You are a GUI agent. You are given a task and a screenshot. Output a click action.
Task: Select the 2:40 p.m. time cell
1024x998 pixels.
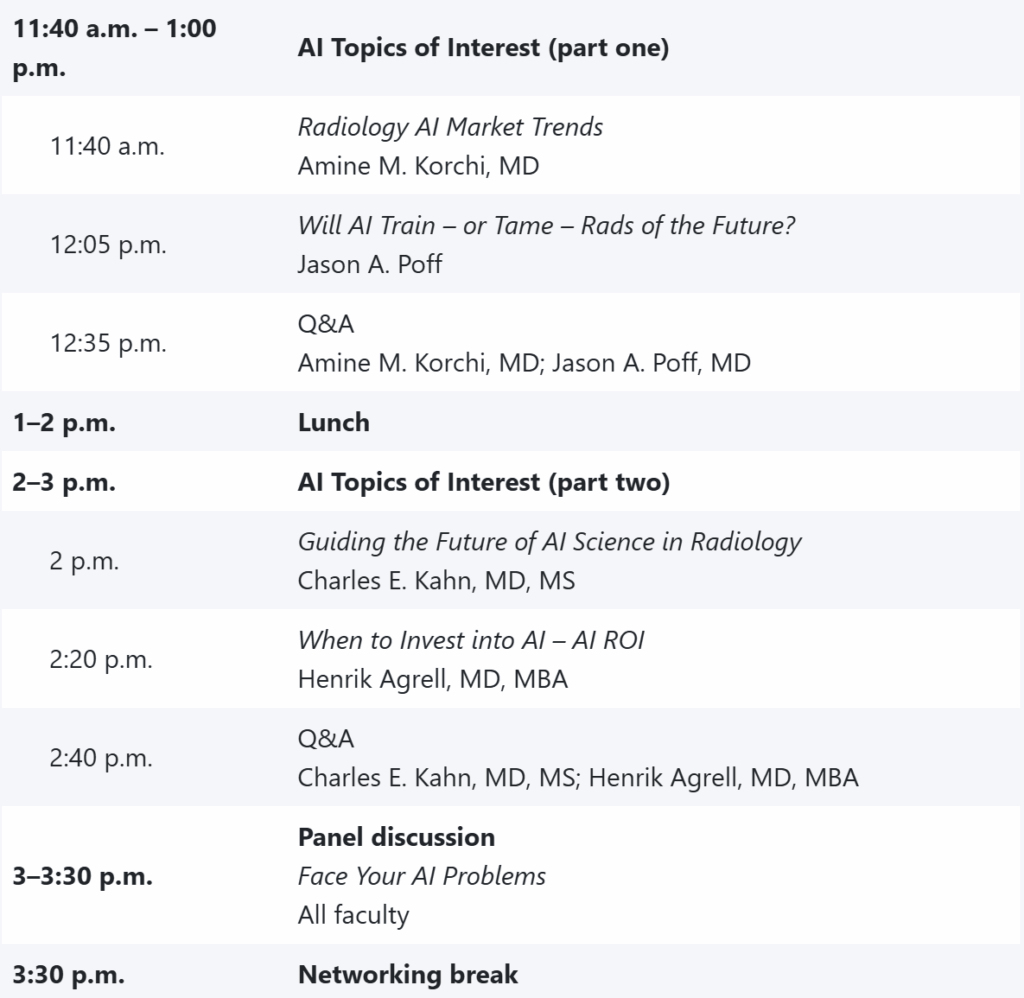pos(101,758)
